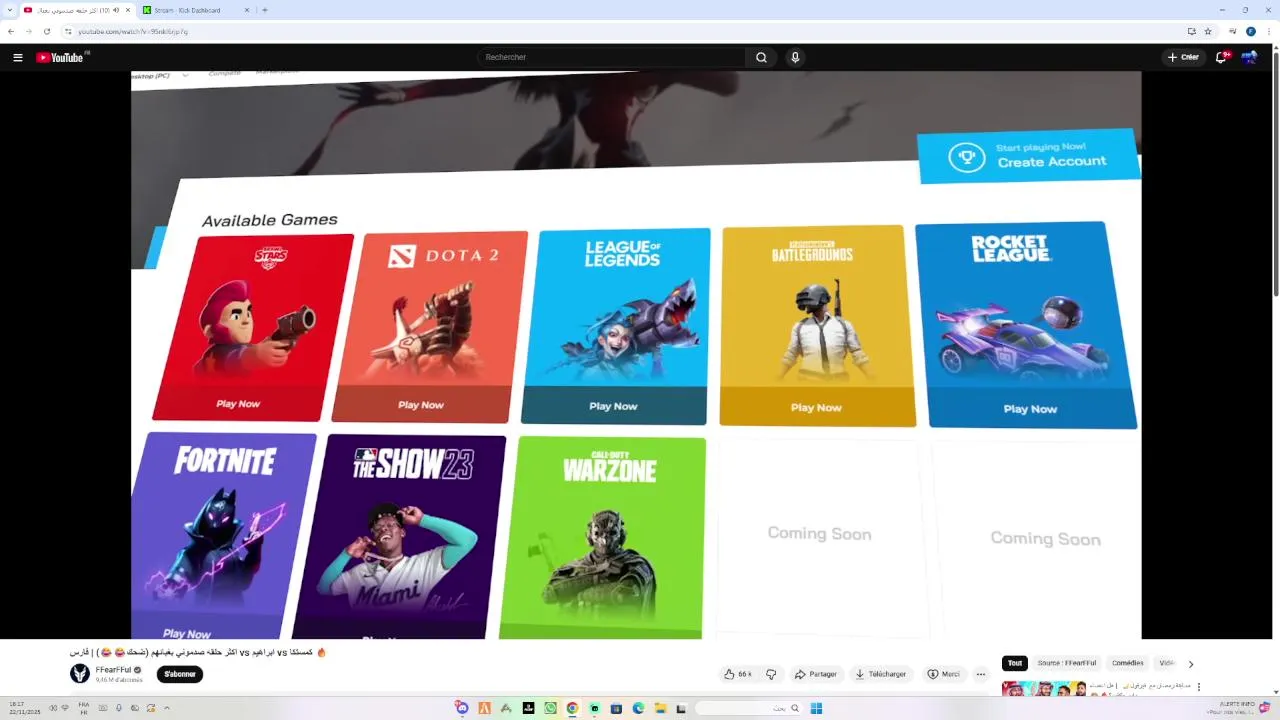
Task: Click the Windows taskbar search box
Action: (x=750, y=708)
